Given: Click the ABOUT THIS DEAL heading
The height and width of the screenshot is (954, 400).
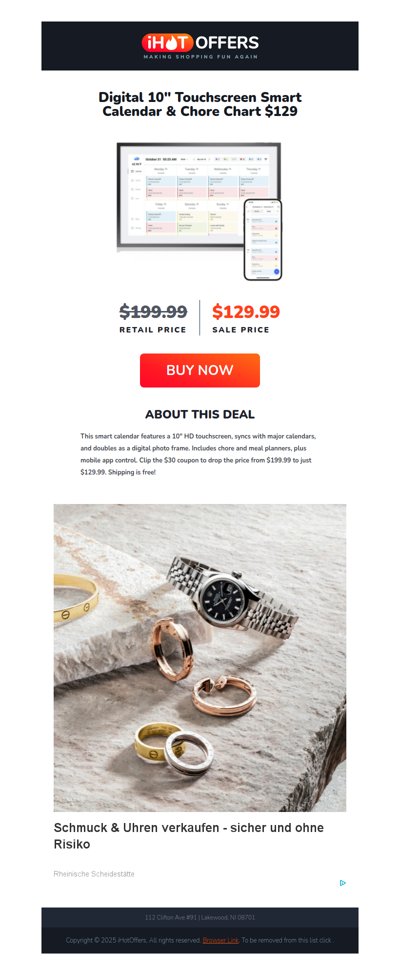Looking at the screenshot, I should 200,415.
